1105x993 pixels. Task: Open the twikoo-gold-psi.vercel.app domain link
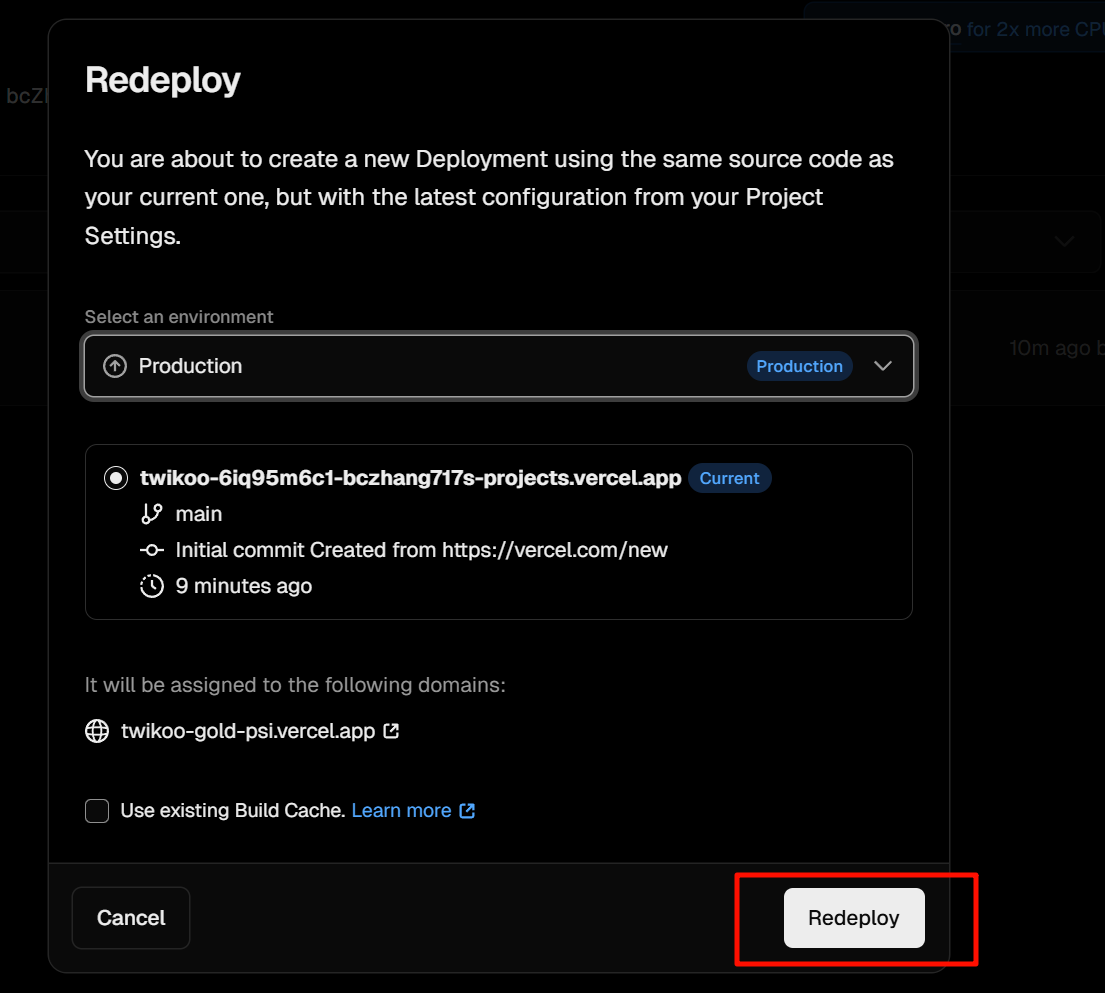click(x=248, y=731)
